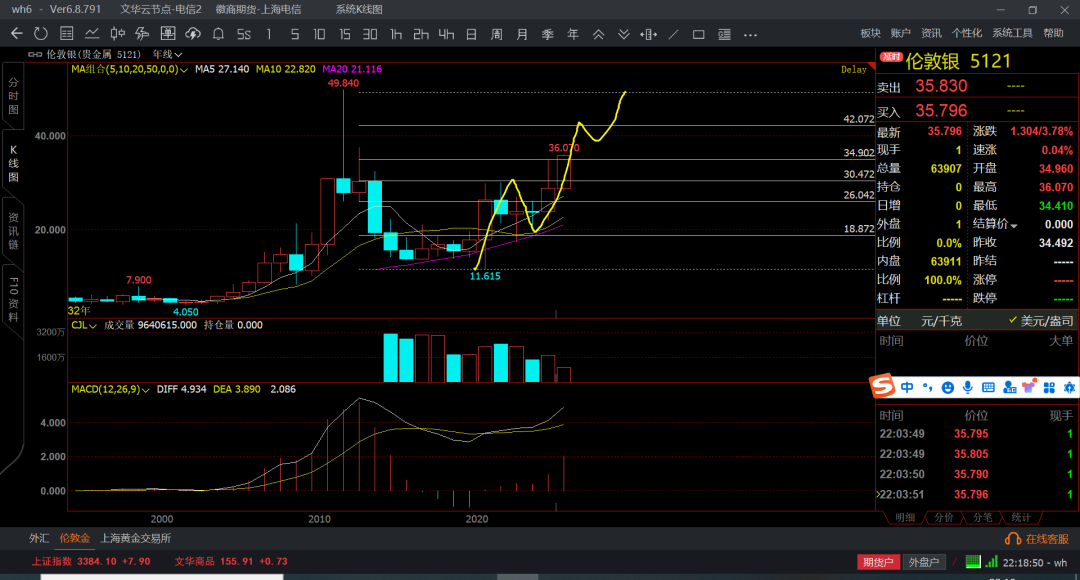The width and height of the screenshot is (1080, 580).
Task: Select the 年 yearly period button
Action: [572, 34]
